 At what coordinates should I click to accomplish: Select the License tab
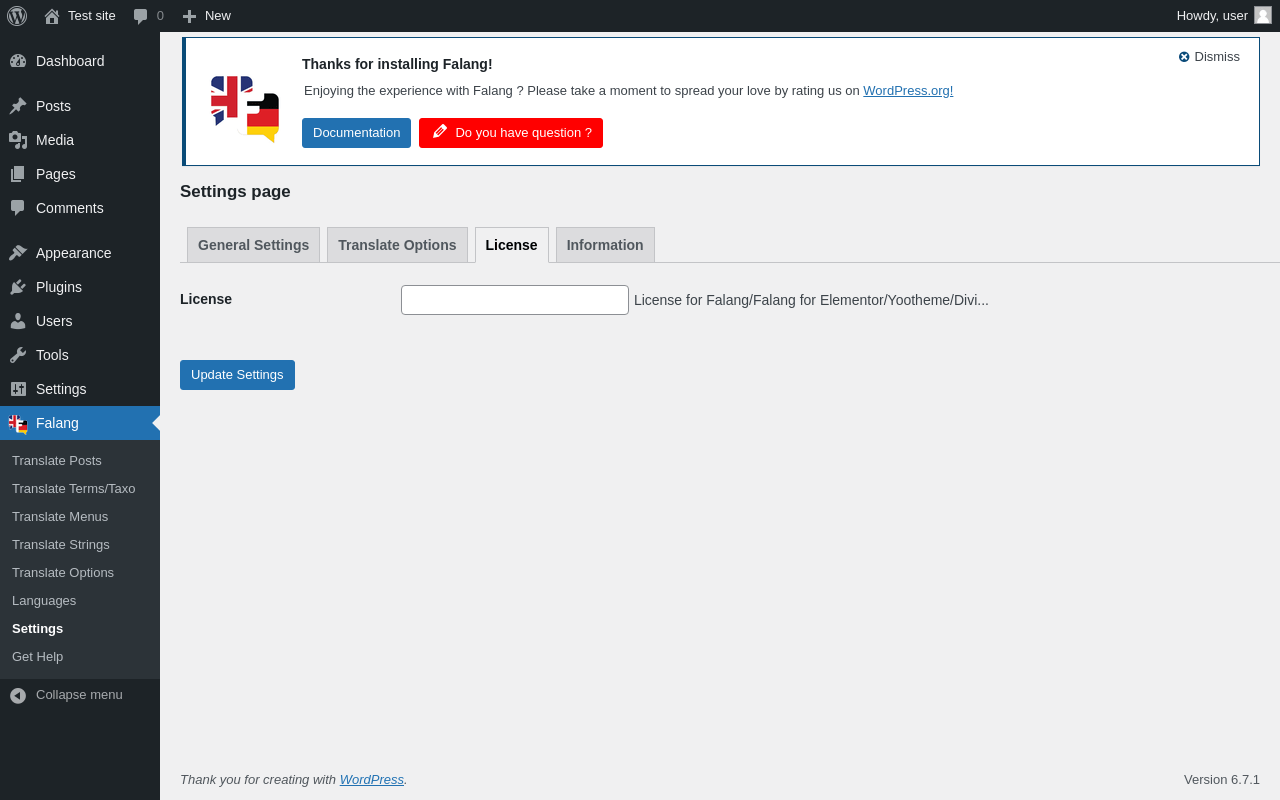(x=512, y=245)
